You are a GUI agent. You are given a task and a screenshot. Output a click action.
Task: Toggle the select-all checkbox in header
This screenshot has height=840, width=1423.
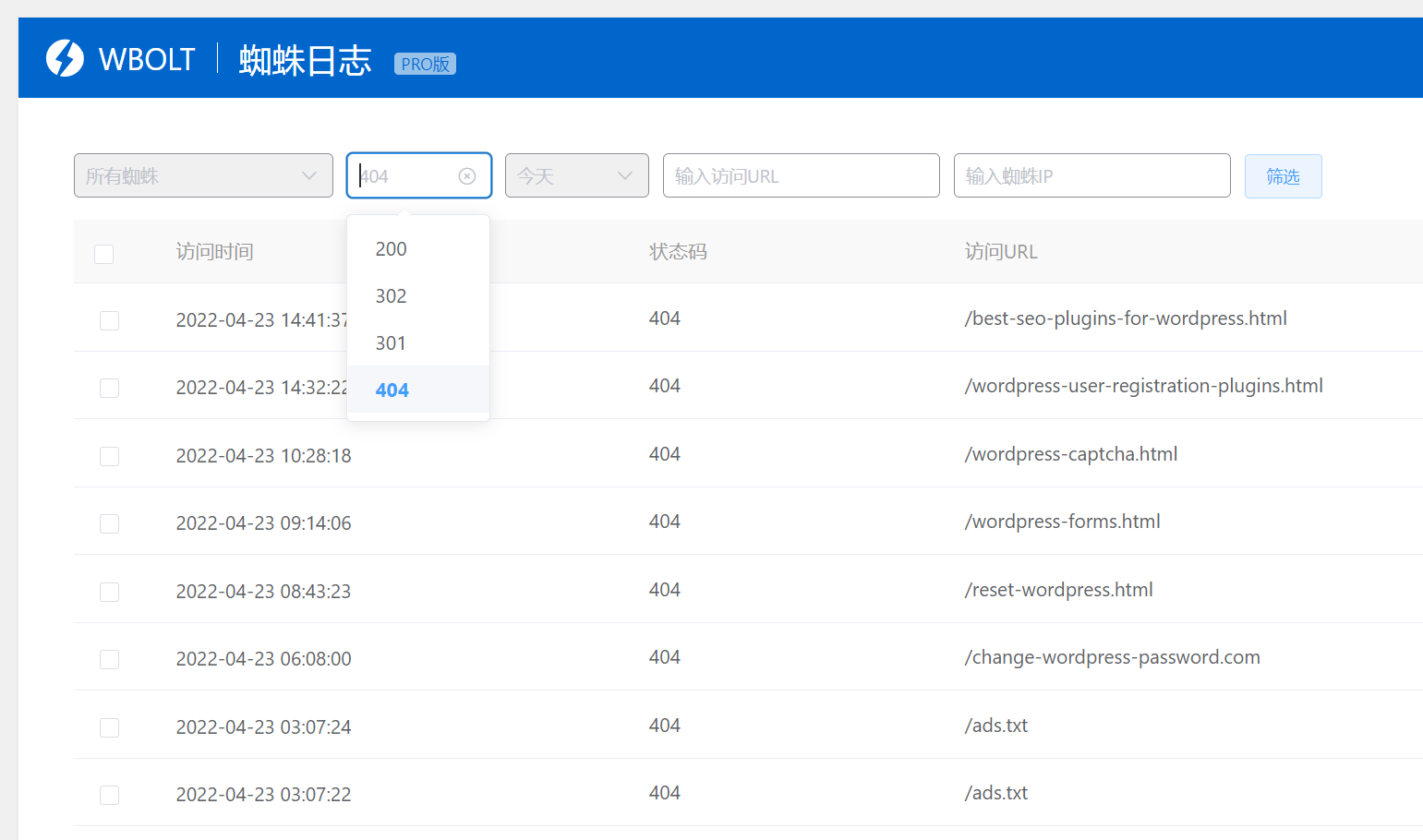[104, 254]
